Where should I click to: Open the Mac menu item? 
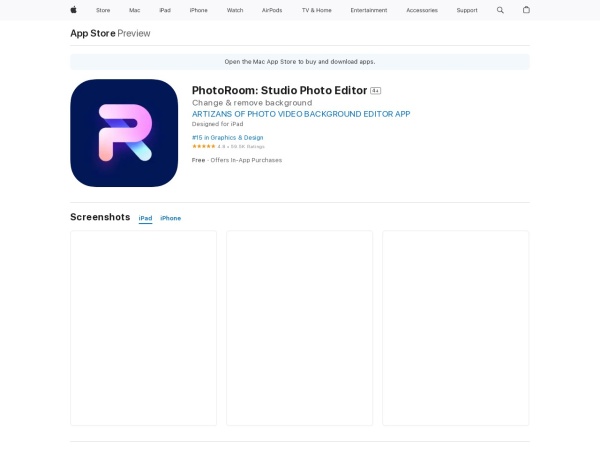(x=134, y=10)
